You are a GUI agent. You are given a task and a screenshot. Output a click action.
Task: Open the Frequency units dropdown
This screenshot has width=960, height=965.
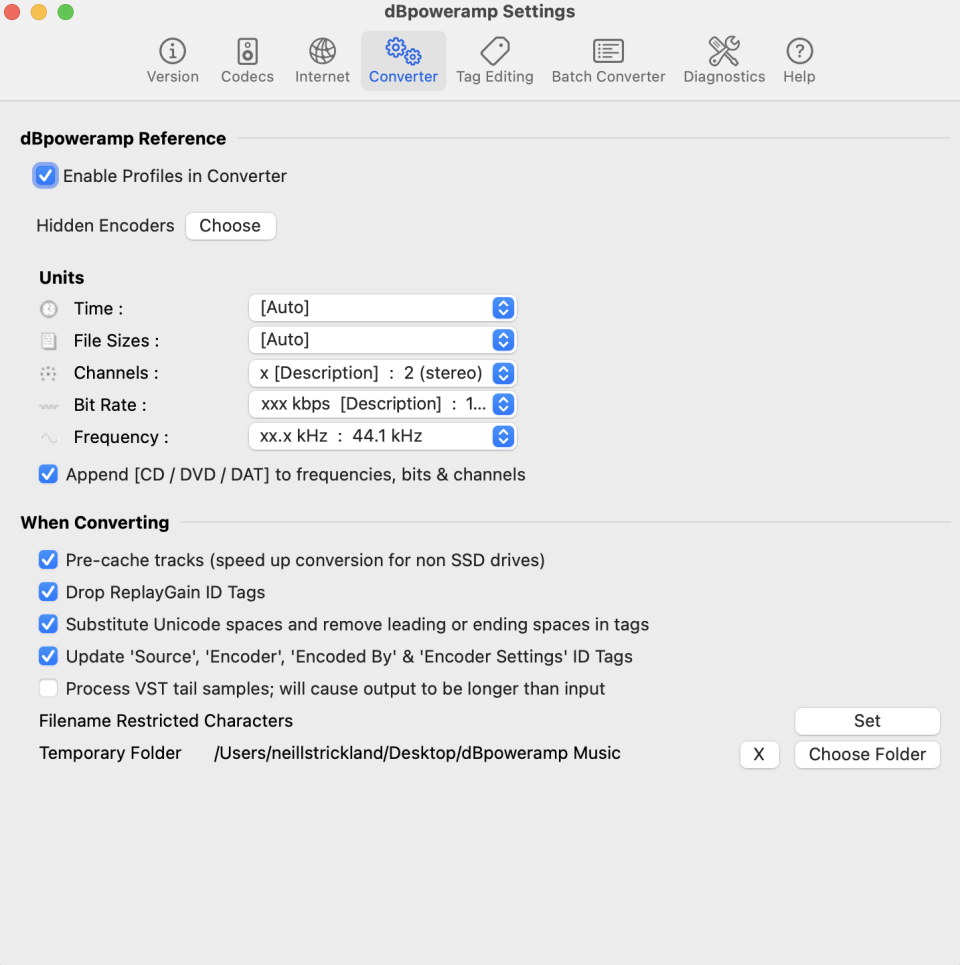(x=382, y=436)
